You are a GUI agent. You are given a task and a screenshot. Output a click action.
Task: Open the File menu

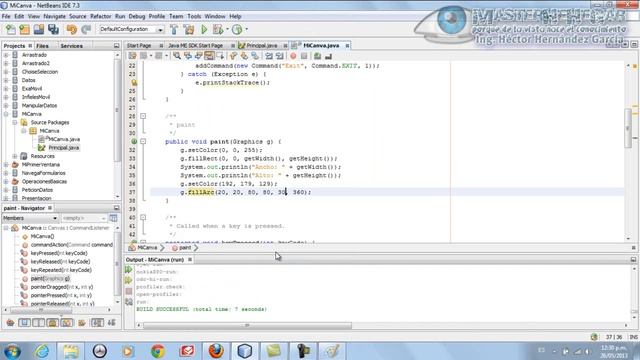click(x=6, y=16)
